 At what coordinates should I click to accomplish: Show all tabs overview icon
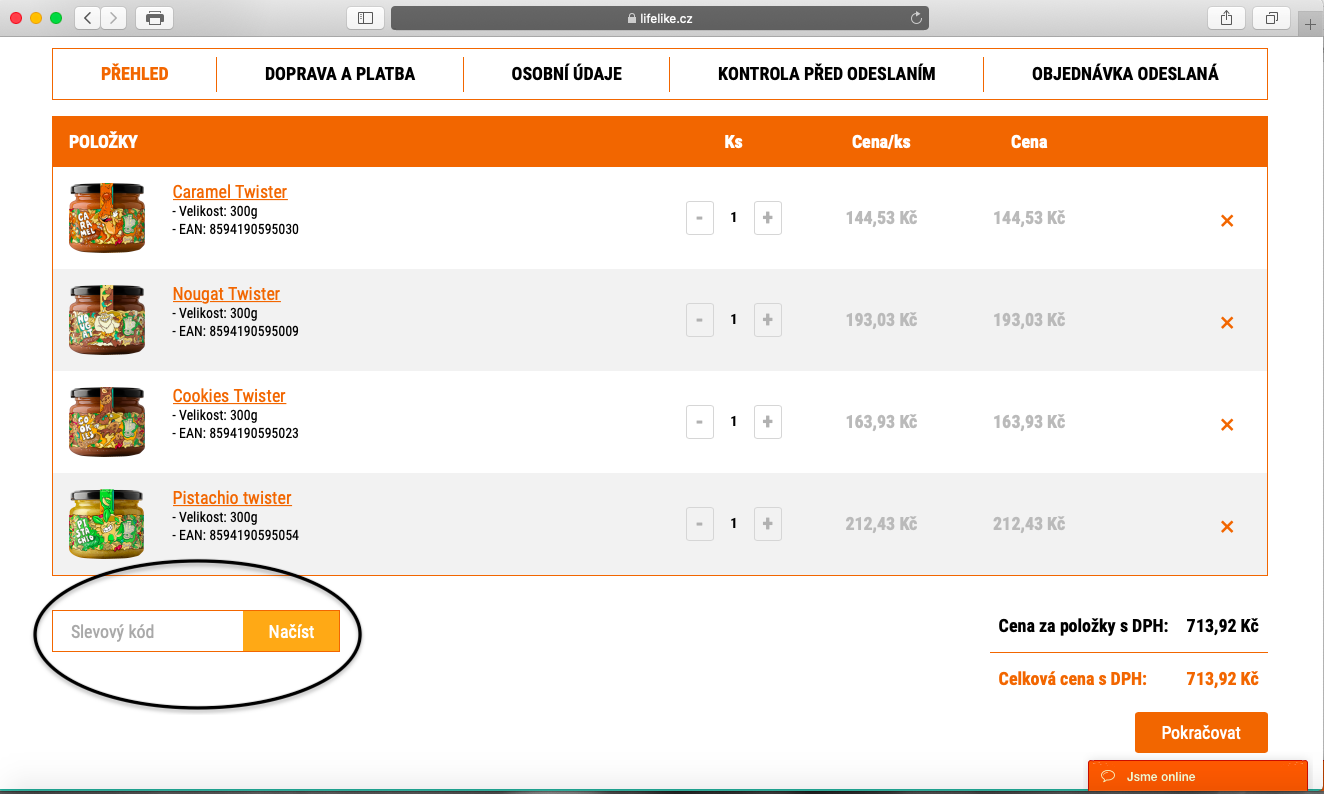[1272, 18]
